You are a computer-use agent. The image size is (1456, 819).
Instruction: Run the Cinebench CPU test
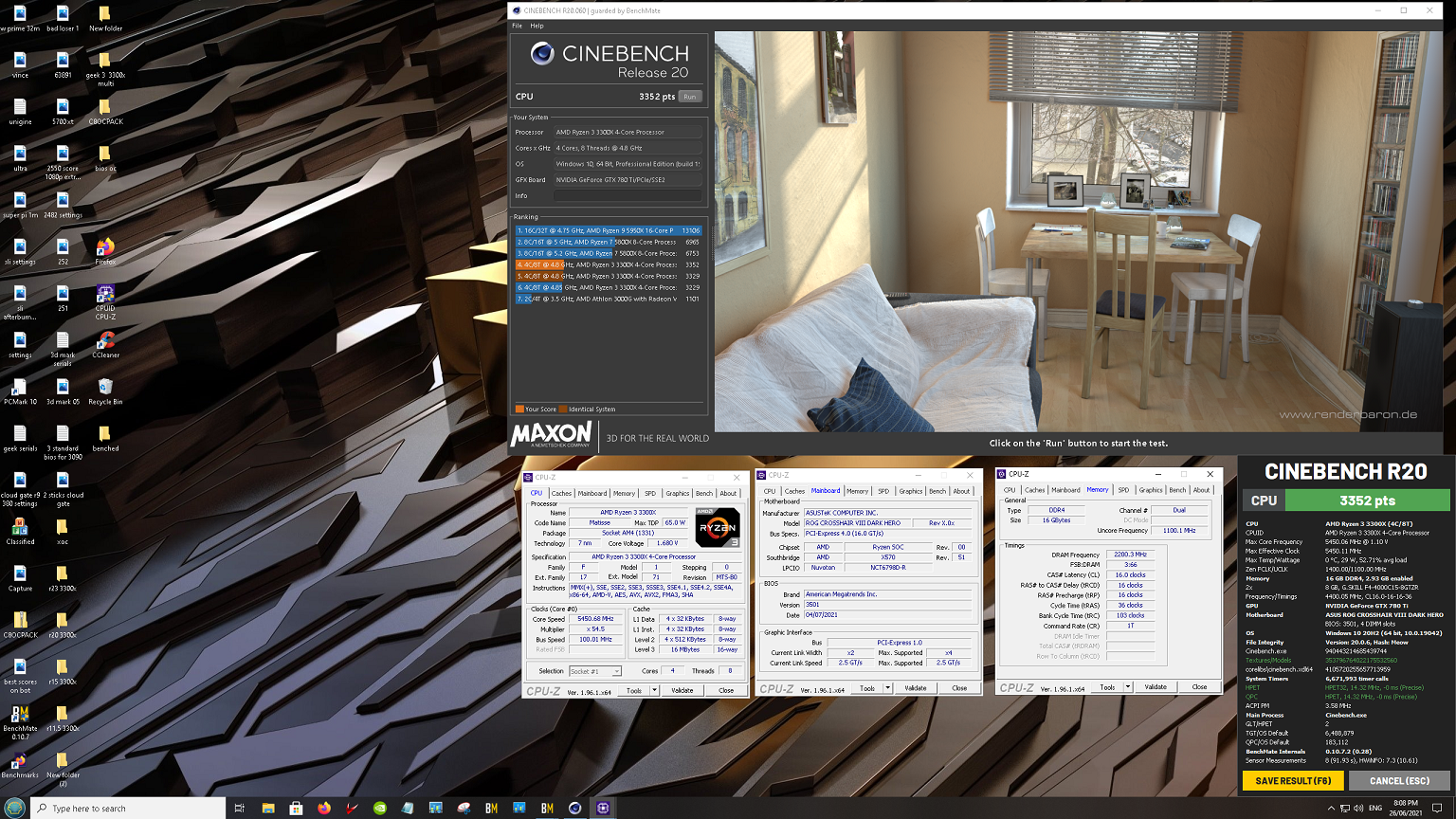click(x=690, y=97)
